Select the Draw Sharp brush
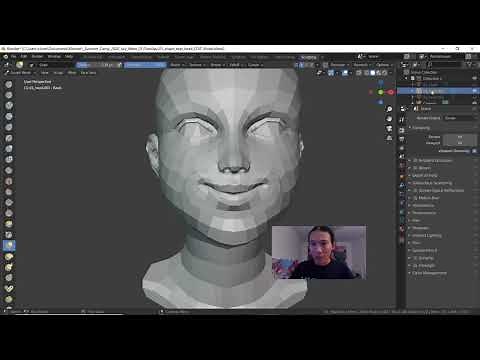480x360 pixels. [x=9, y=95]
